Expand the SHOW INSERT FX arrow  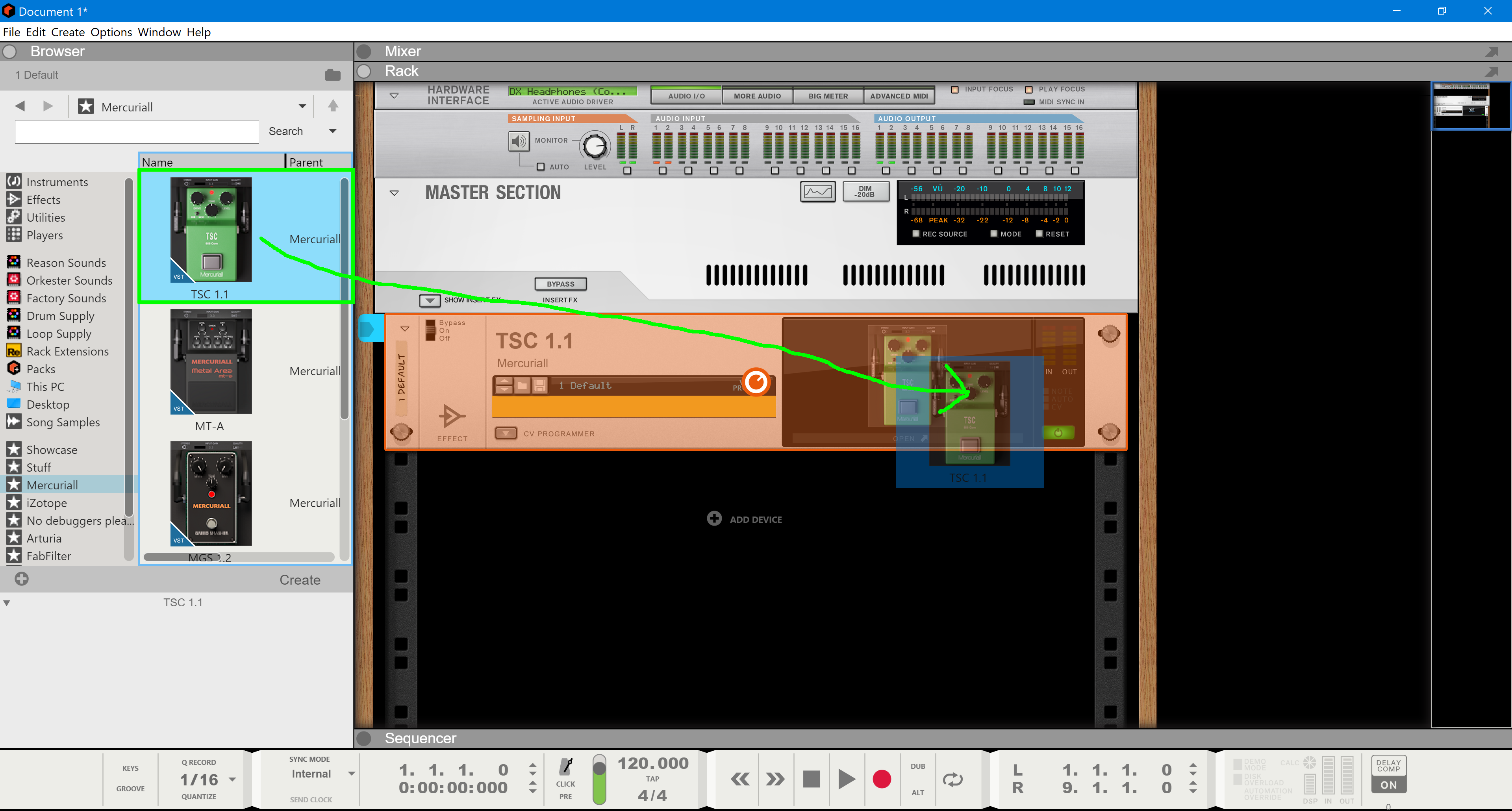coord(430,300)
